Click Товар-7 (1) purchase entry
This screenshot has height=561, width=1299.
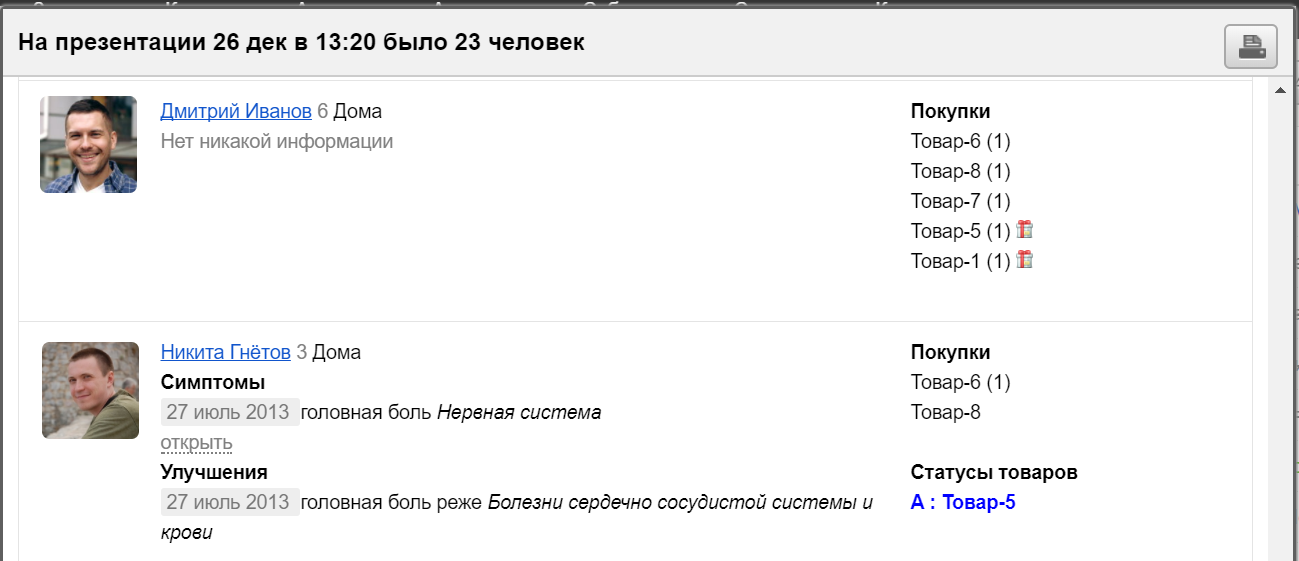click(x=960, y=201)
